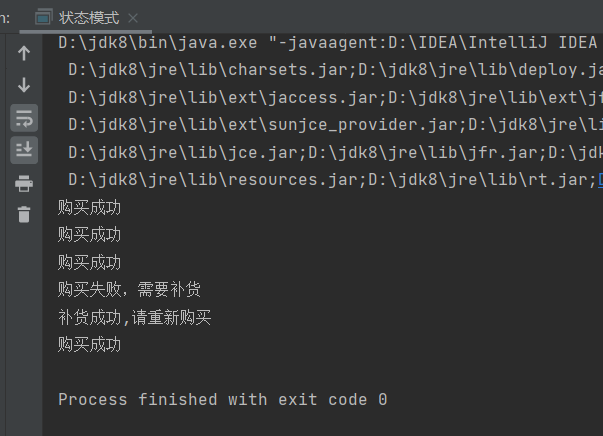The height and width of the screenshot is (436, 603).
Task: Click the sunjce_provider.jar classpath line
Action: pyautogui.click(x=335, y=125)
